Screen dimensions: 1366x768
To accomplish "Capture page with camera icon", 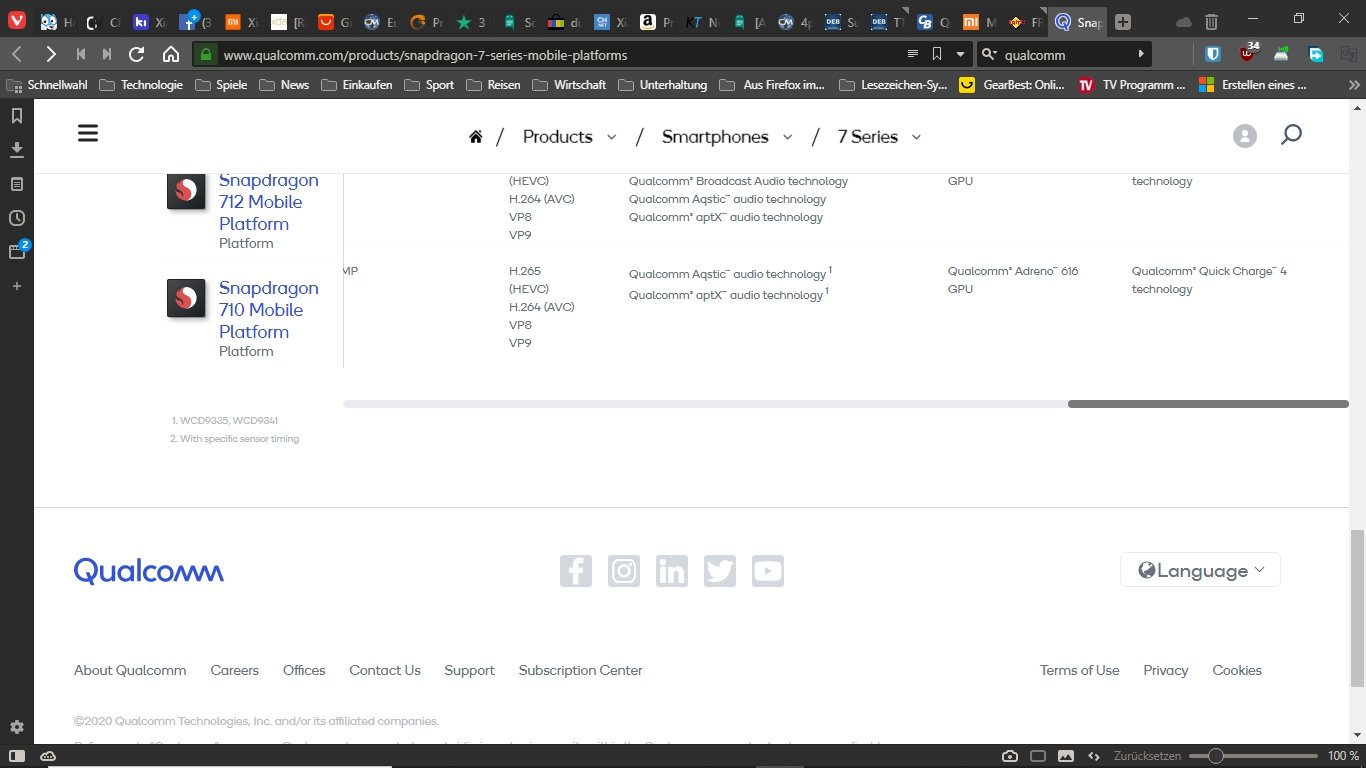I will pyautogui.click(x=1010, y=756).
